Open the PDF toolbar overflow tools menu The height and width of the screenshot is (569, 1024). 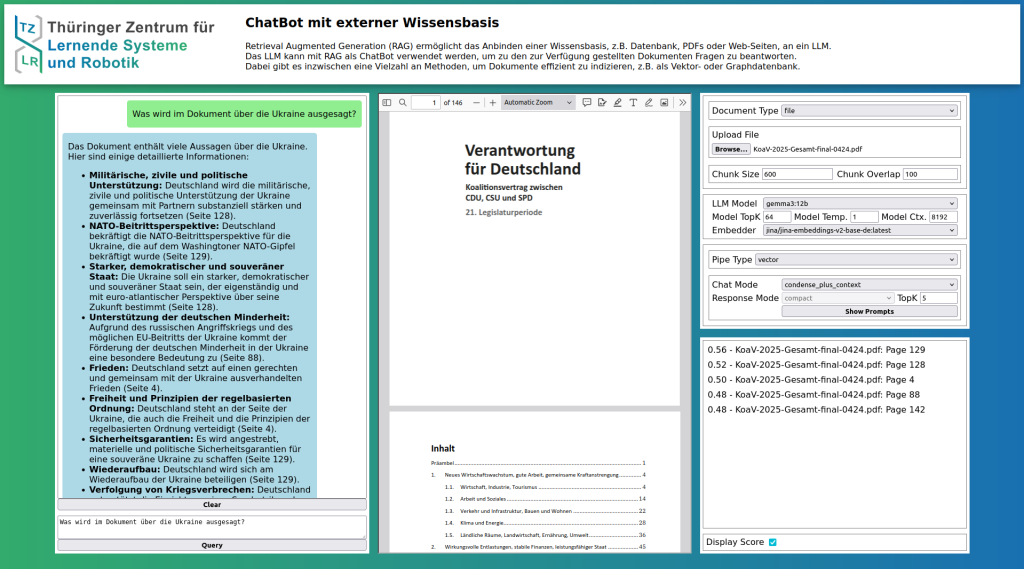683,102
